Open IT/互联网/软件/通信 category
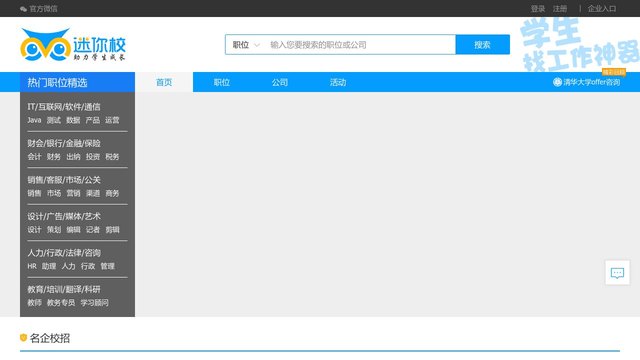This screenshot has height=360, width=640. point(64,107)
